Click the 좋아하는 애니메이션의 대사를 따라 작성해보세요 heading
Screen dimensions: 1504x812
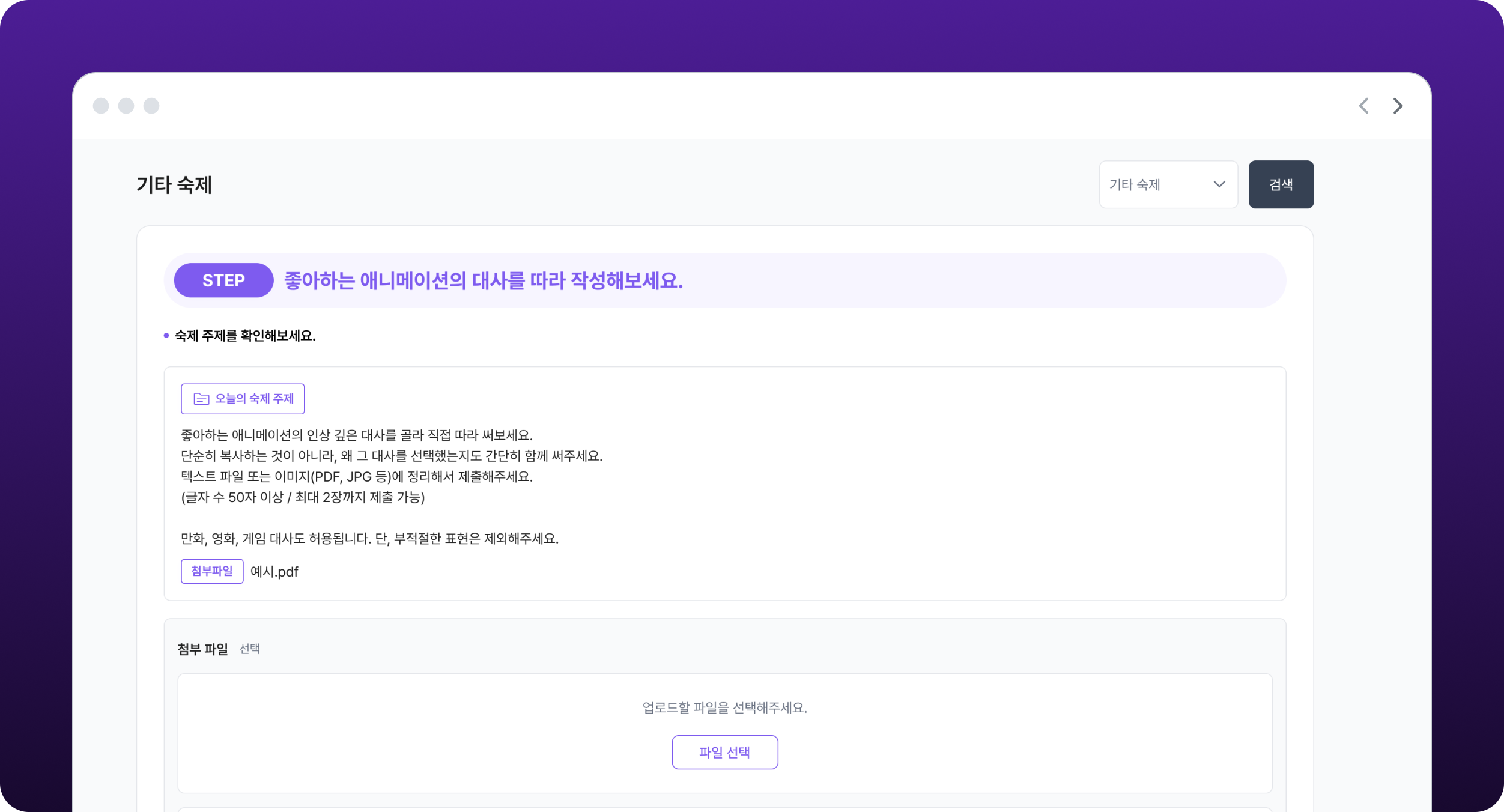(483, 280)
